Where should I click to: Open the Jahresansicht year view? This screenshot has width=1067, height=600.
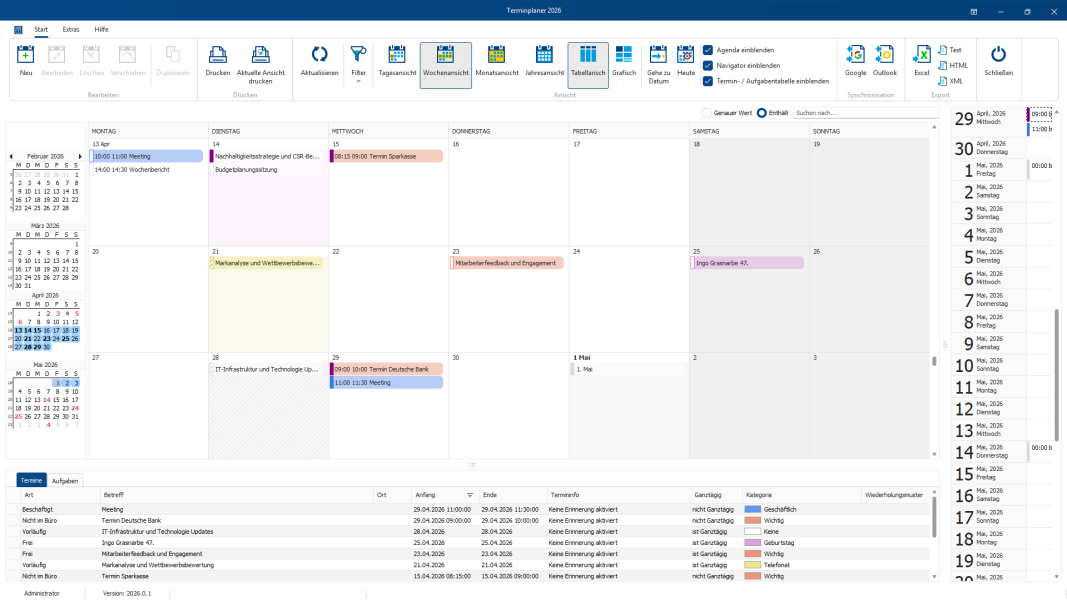pyautogui.click(x=544, y=56)
